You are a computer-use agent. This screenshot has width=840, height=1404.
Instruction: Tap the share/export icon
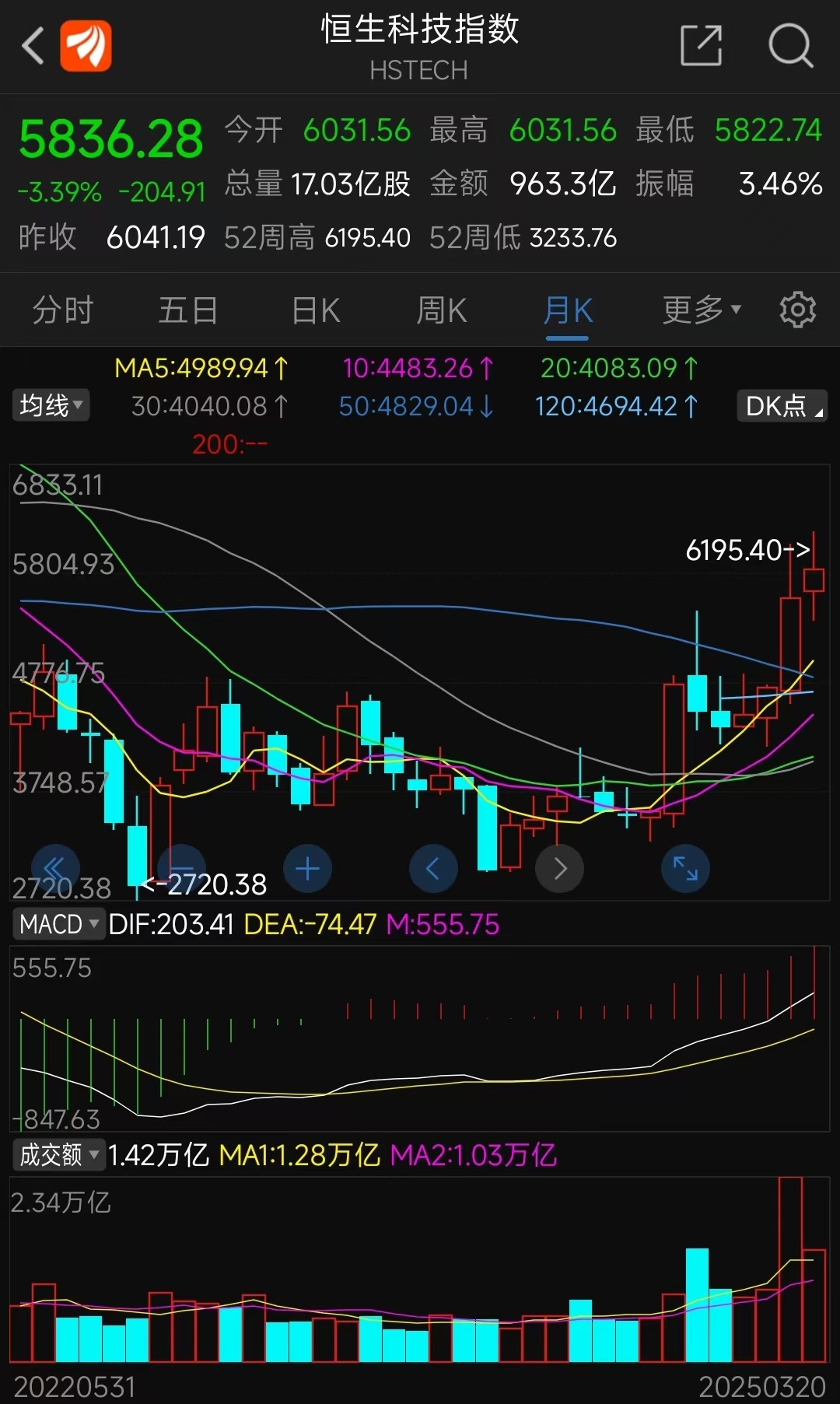pyautogui.click(x=701, y=45)
